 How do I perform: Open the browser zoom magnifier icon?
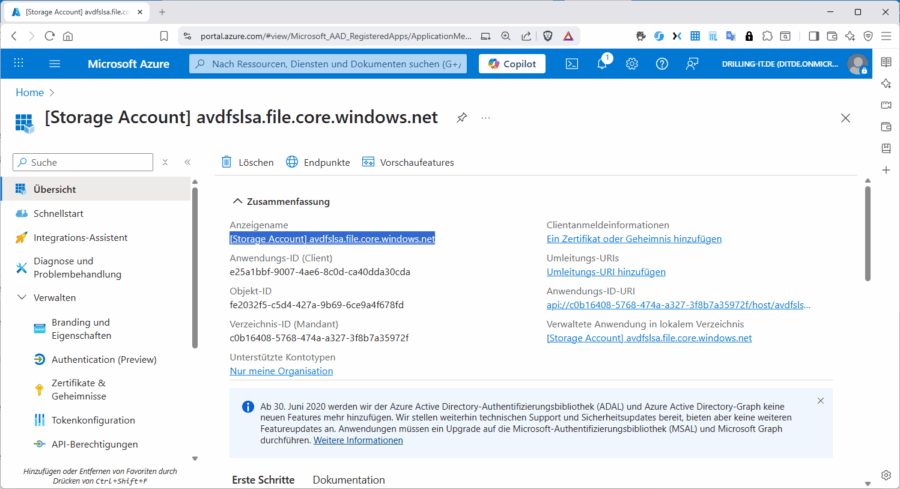[506, 36]
